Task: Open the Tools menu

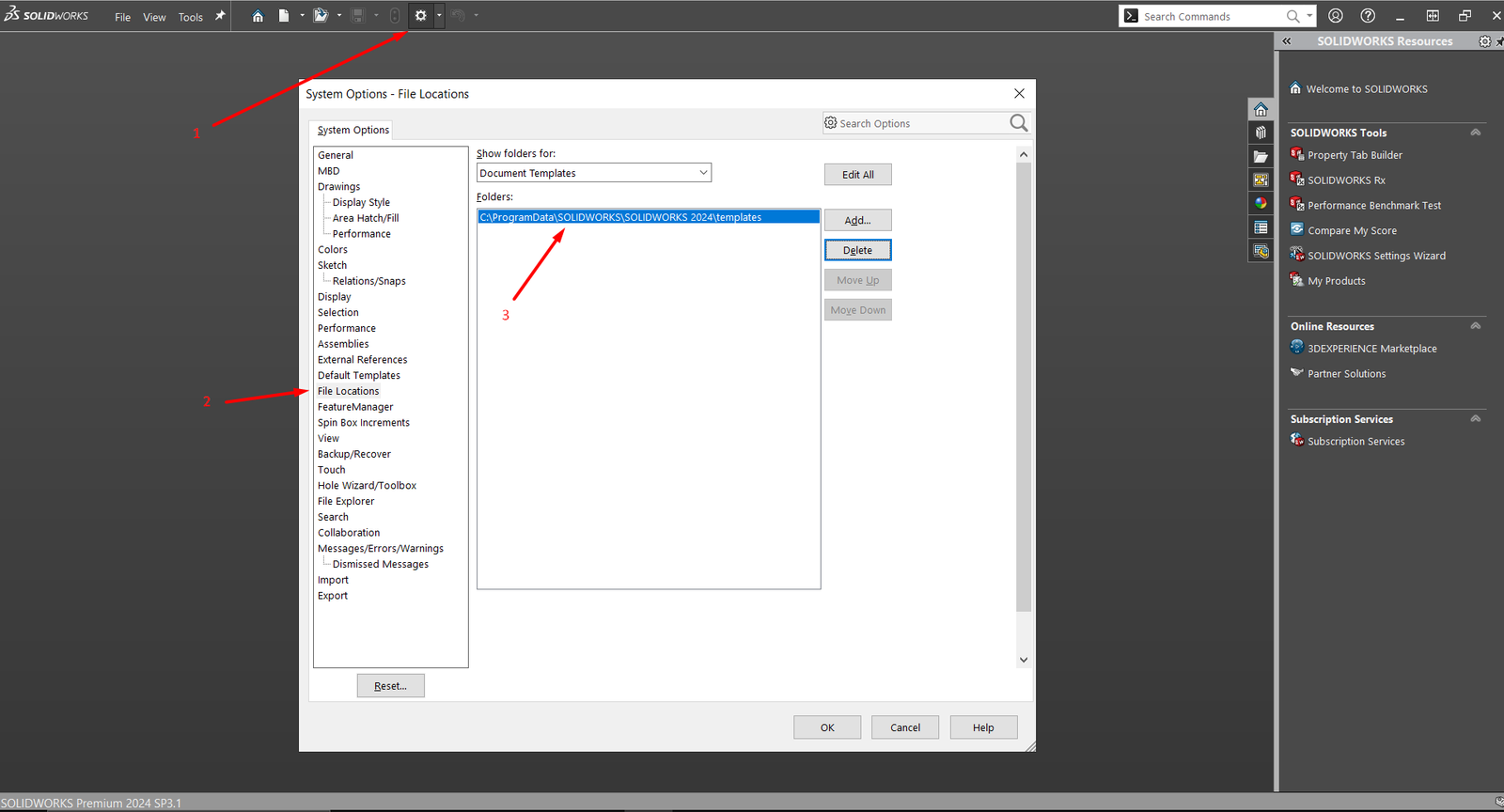Action: tap(191, 17)
